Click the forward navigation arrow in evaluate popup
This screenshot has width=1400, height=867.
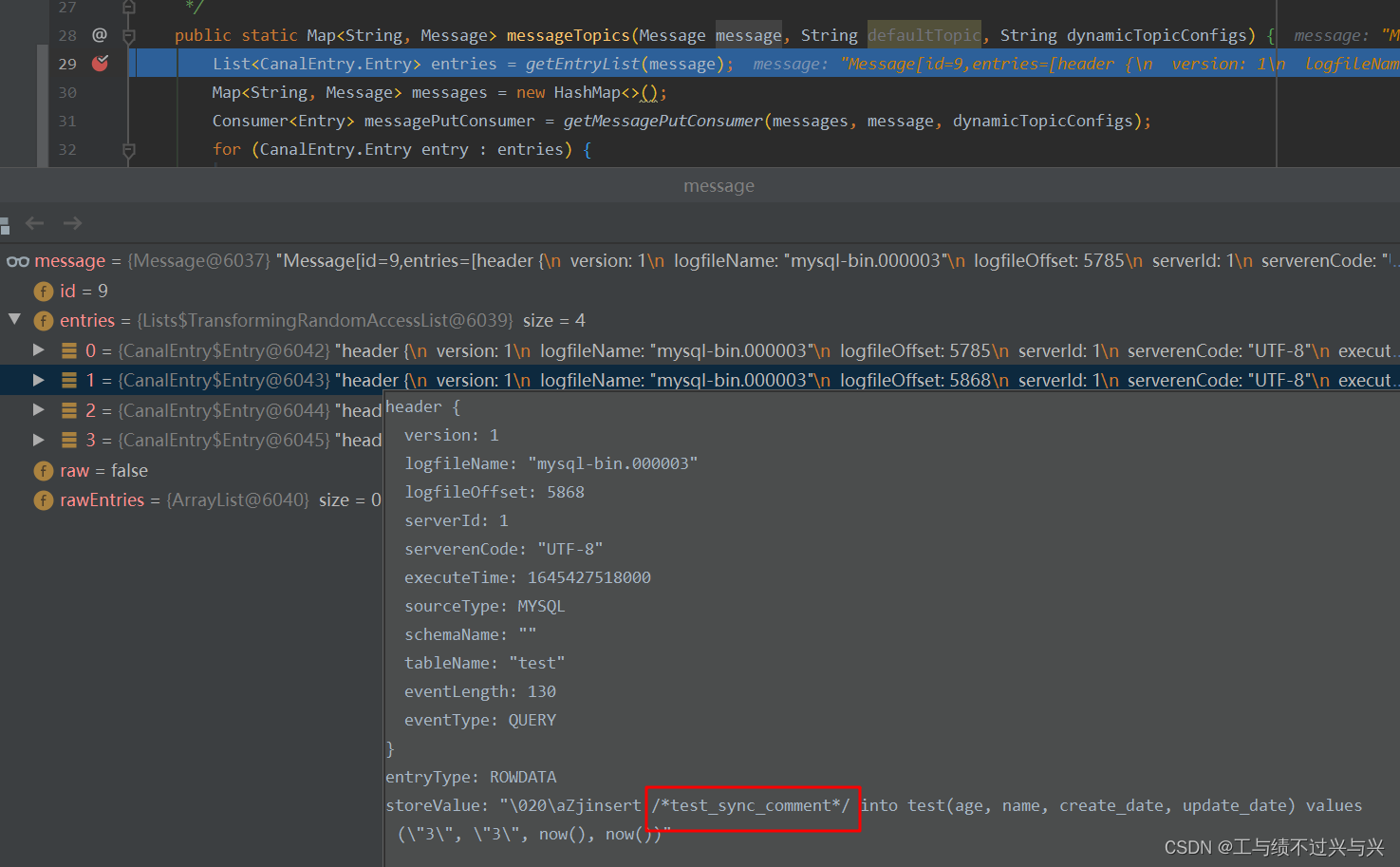[72, 223]
